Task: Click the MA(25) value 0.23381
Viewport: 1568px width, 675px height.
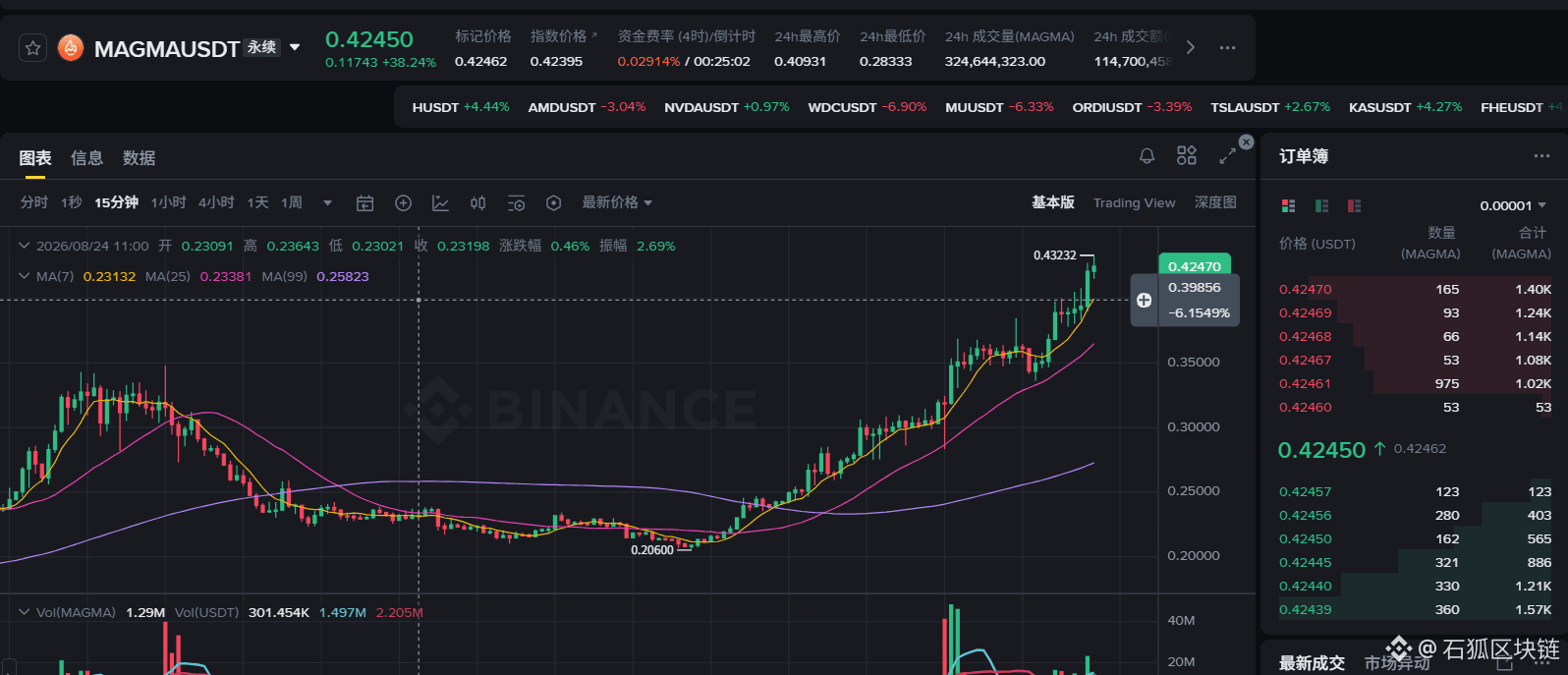Action: point(226,276)
